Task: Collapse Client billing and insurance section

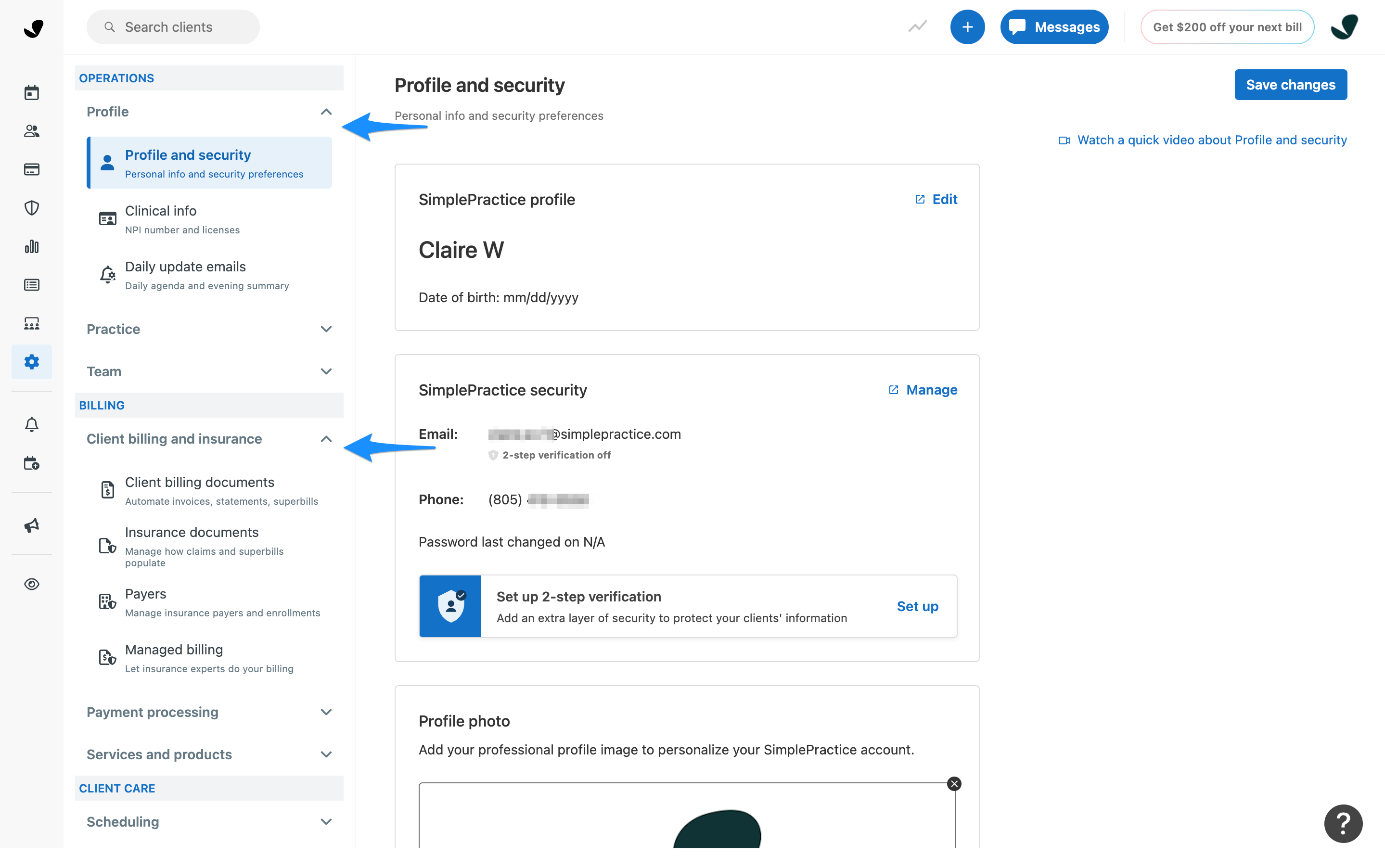Action: tap(326, 439)
